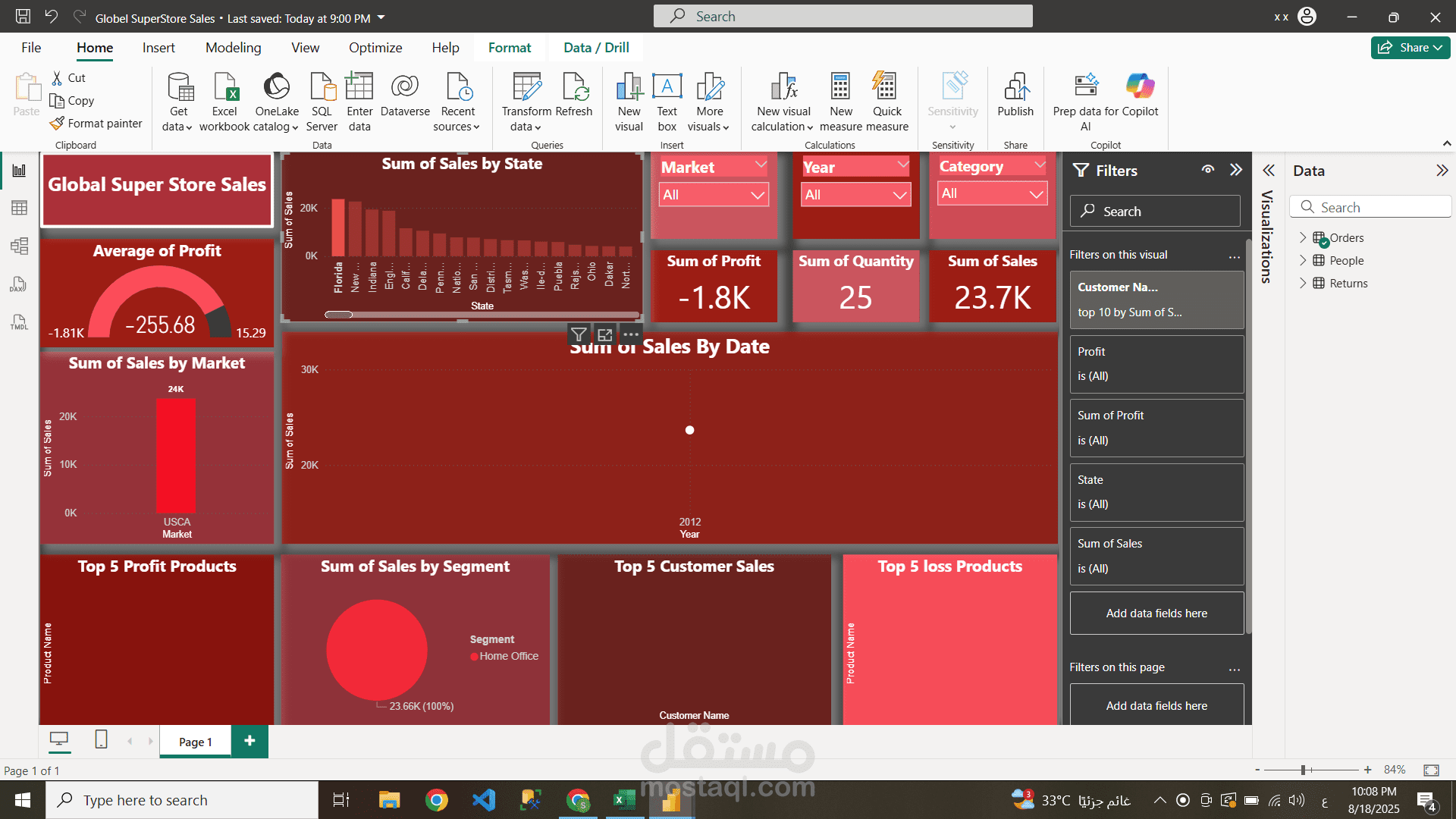Open More visuals menu

pyautogui.click(x=709, y=102)
